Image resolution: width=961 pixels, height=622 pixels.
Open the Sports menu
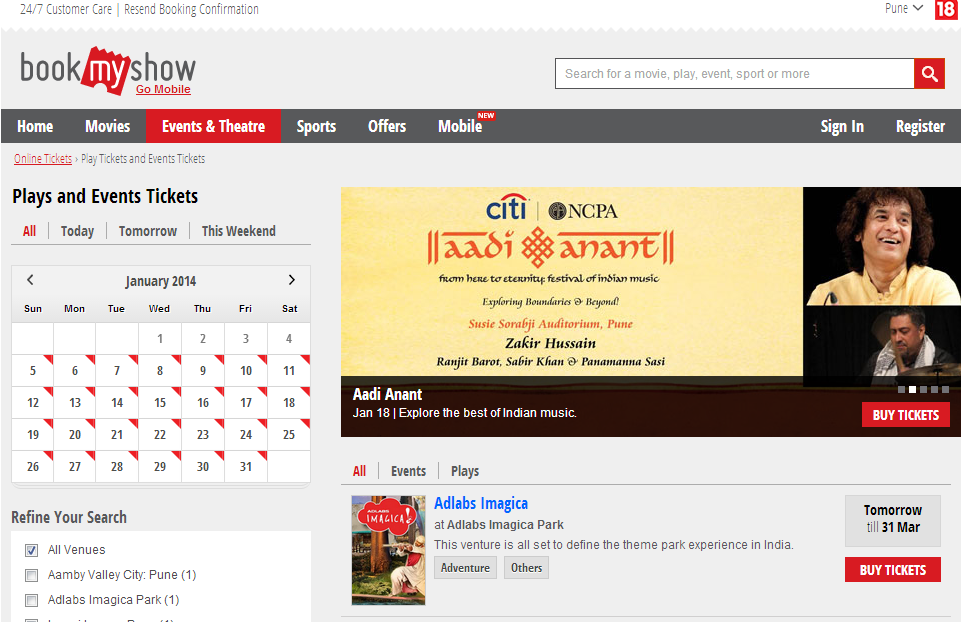(x=316, y=126)
